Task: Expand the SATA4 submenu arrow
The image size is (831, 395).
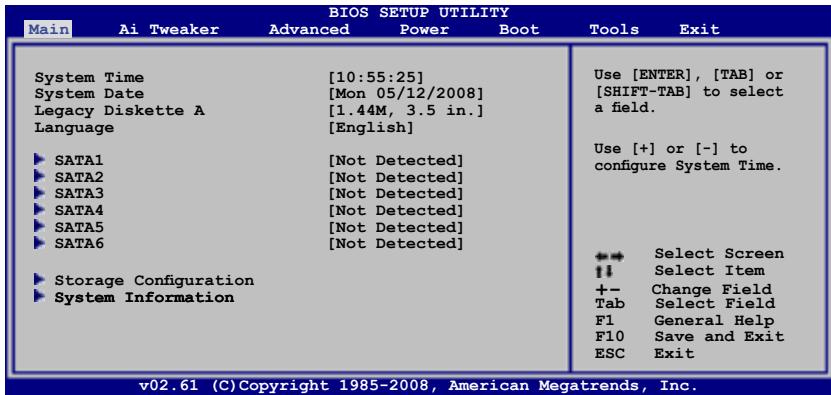Action: click(x=39, y=209)
